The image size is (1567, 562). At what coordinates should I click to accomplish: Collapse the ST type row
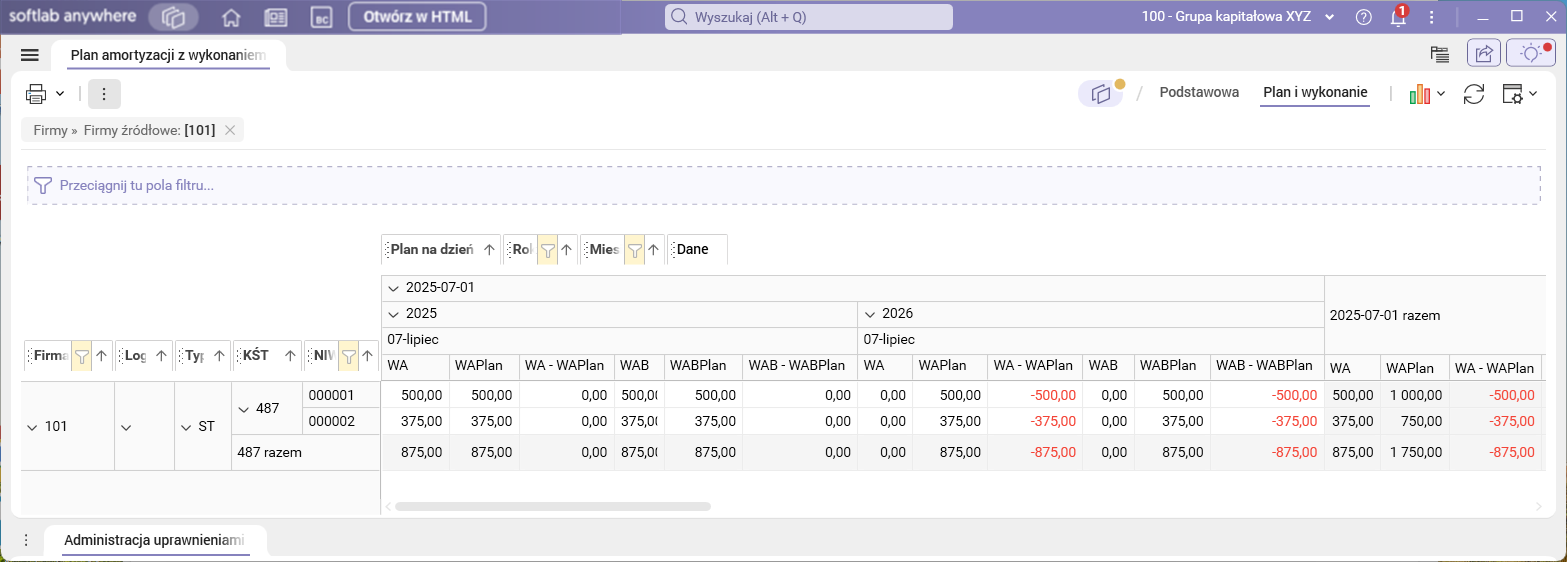[186, 427]
